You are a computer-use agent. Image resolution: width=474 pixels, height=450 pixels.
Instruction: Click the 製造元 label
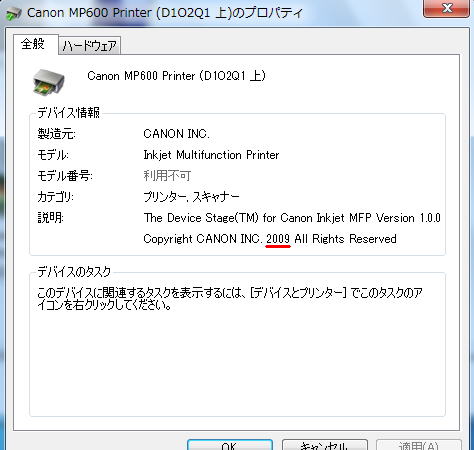pos(57,134)
